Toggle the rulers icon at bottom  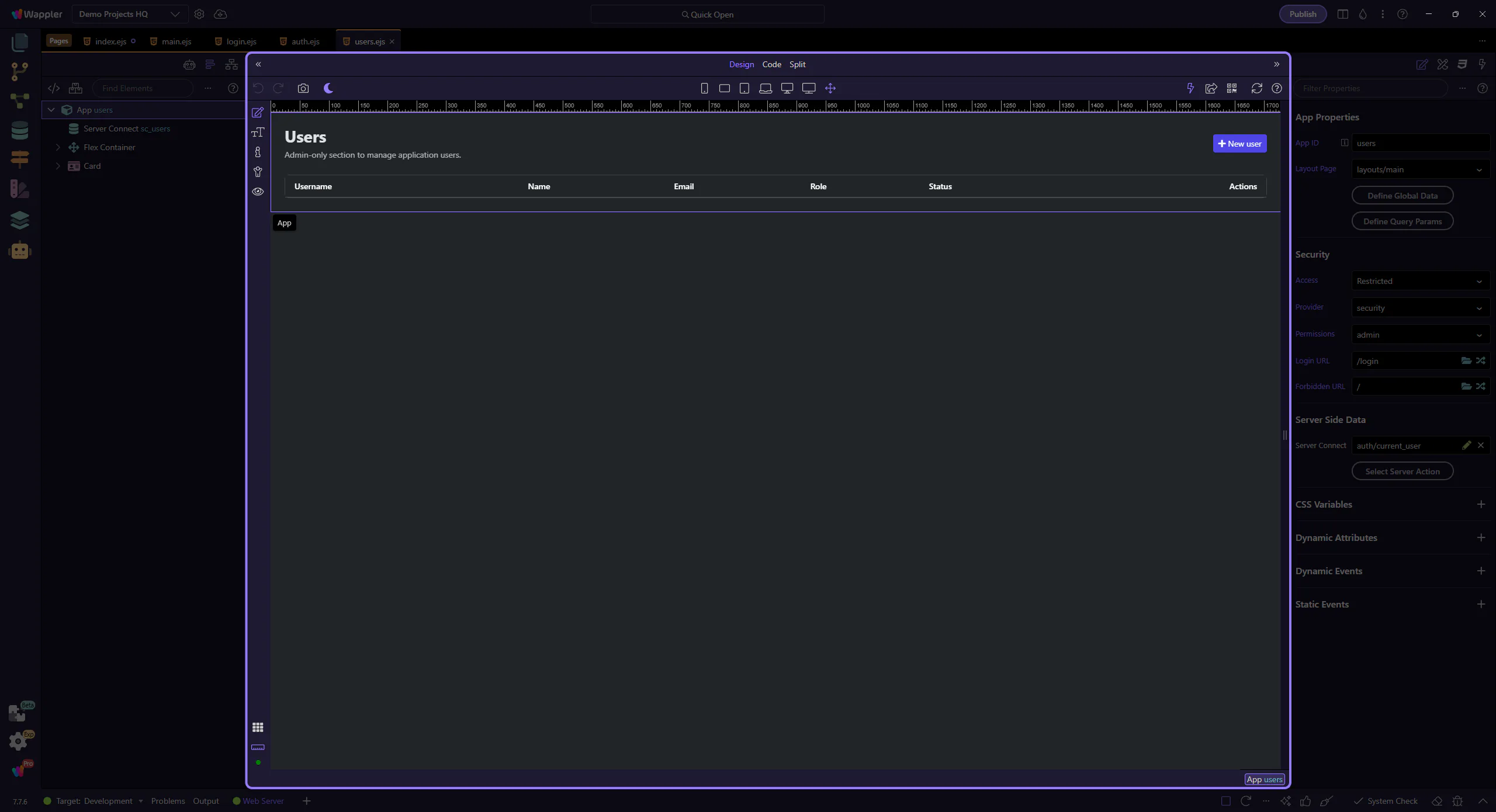(258, 747)
